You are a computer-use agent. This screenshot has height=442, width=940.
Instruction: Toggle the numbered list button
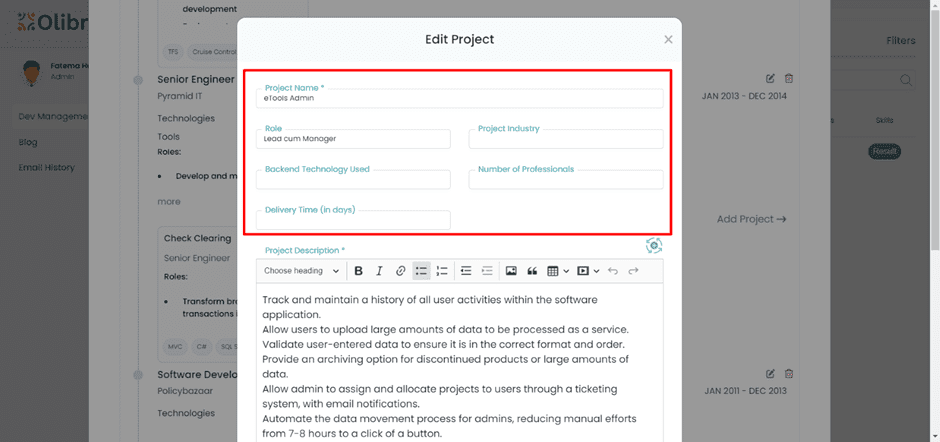[442, 271]
